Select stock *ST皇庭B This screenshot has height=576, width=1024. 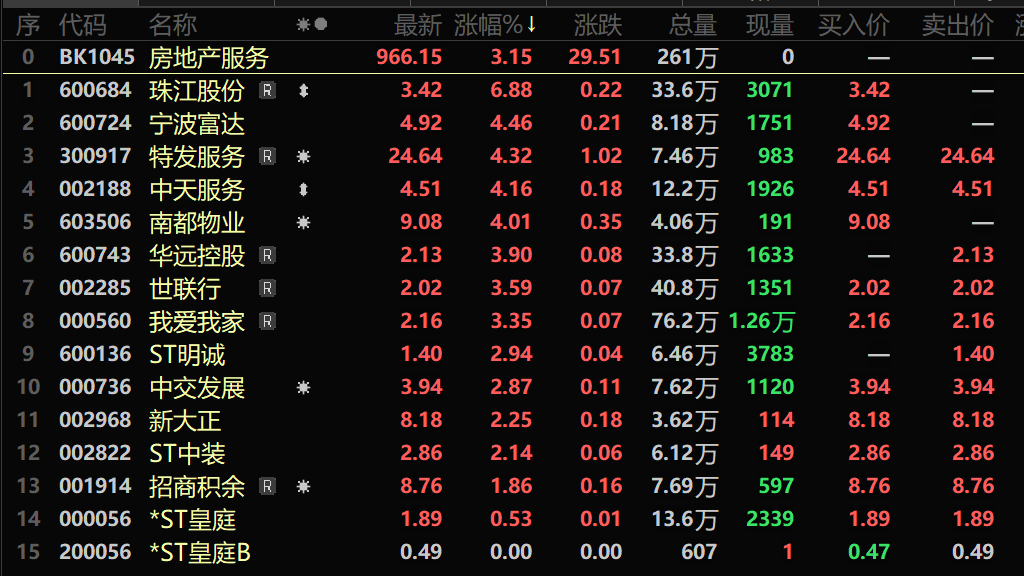(x=200, y=552)
